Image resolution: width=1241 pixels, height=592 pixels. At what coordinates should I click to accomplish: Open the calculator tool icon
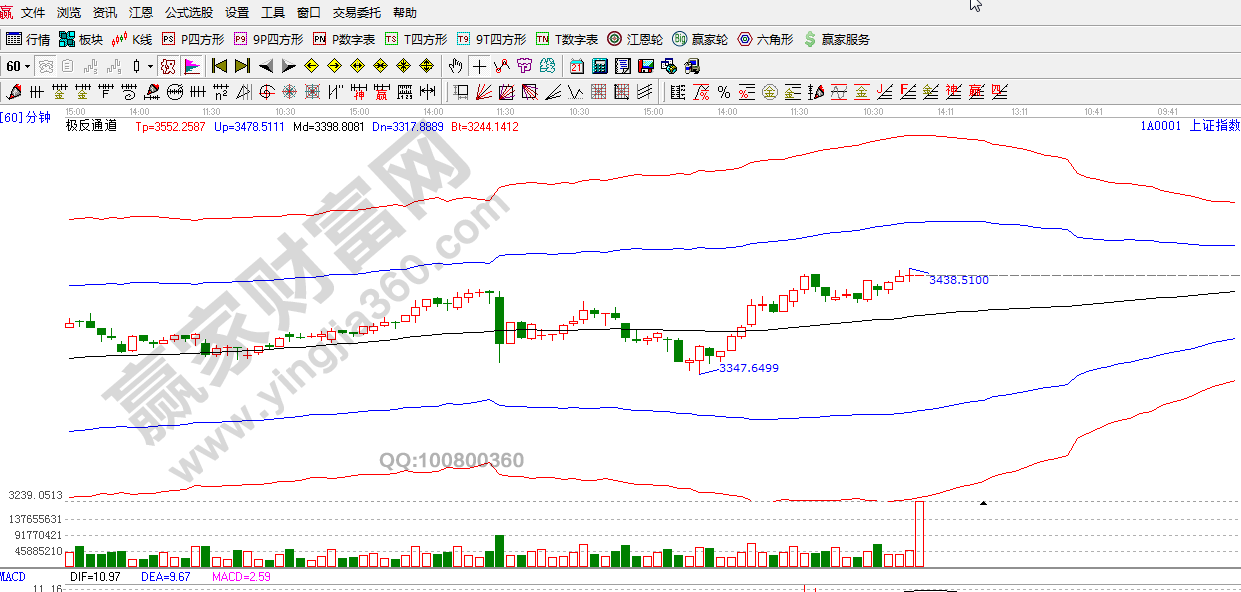coord(600,67)
